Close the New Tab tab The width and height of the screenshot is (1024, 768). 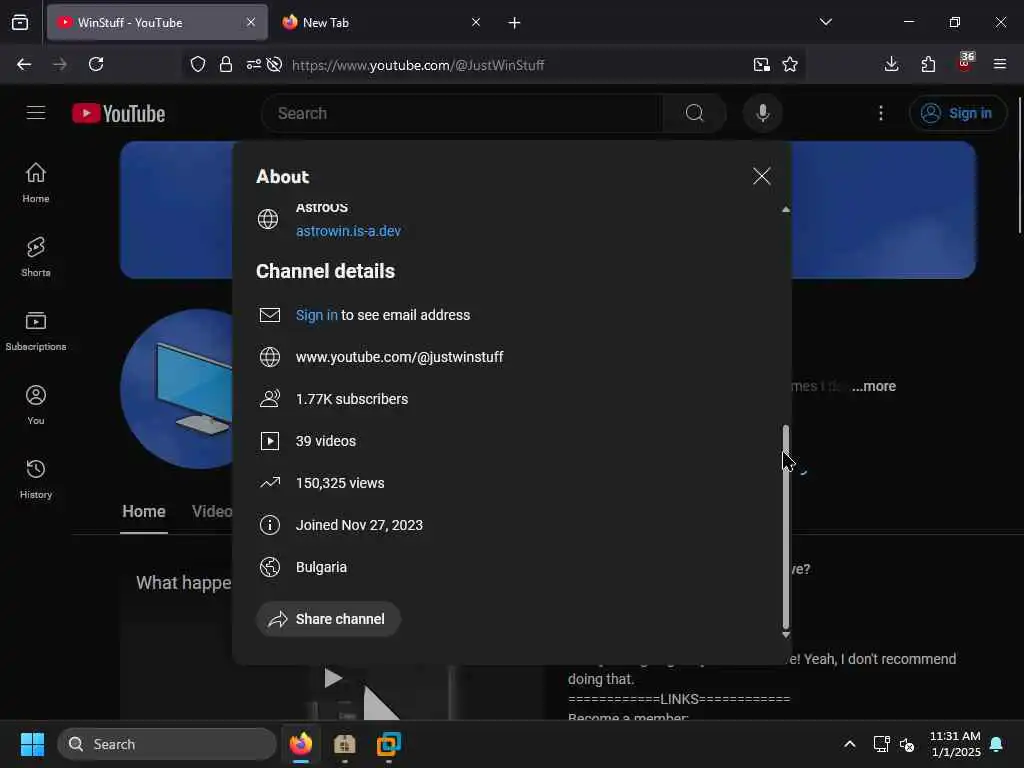[x=476, y=22]
